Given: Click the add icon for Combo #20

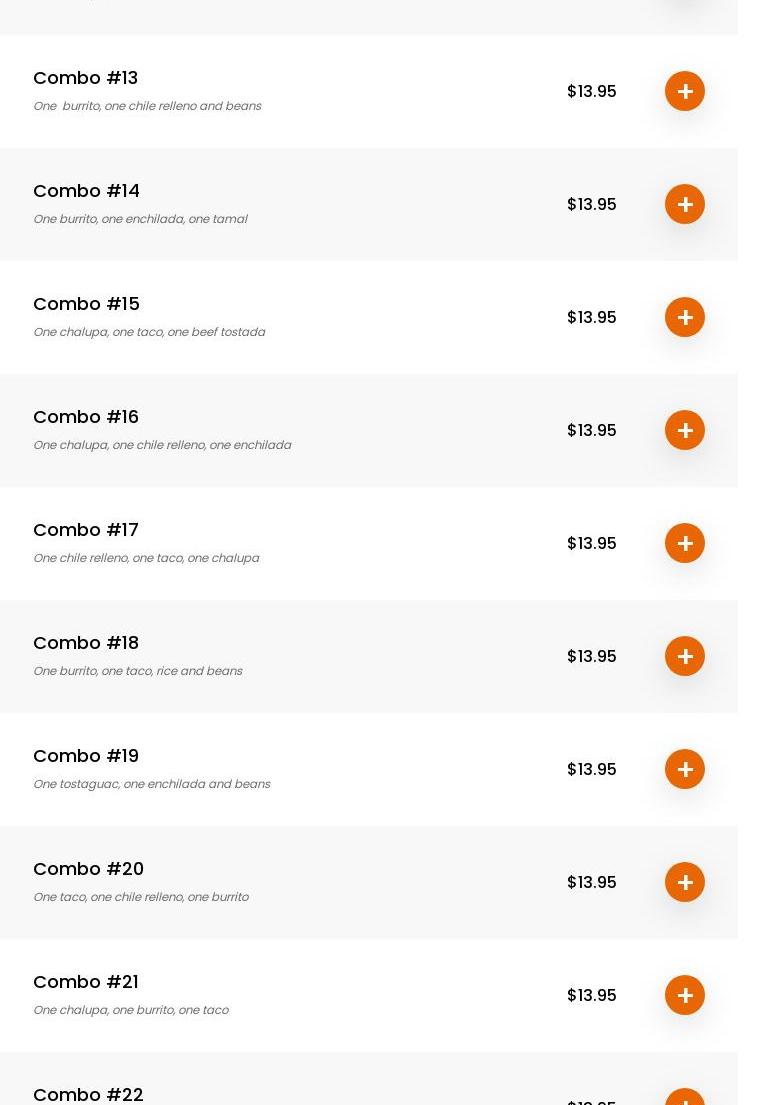Looking at the screenshot, I should 685,882.
